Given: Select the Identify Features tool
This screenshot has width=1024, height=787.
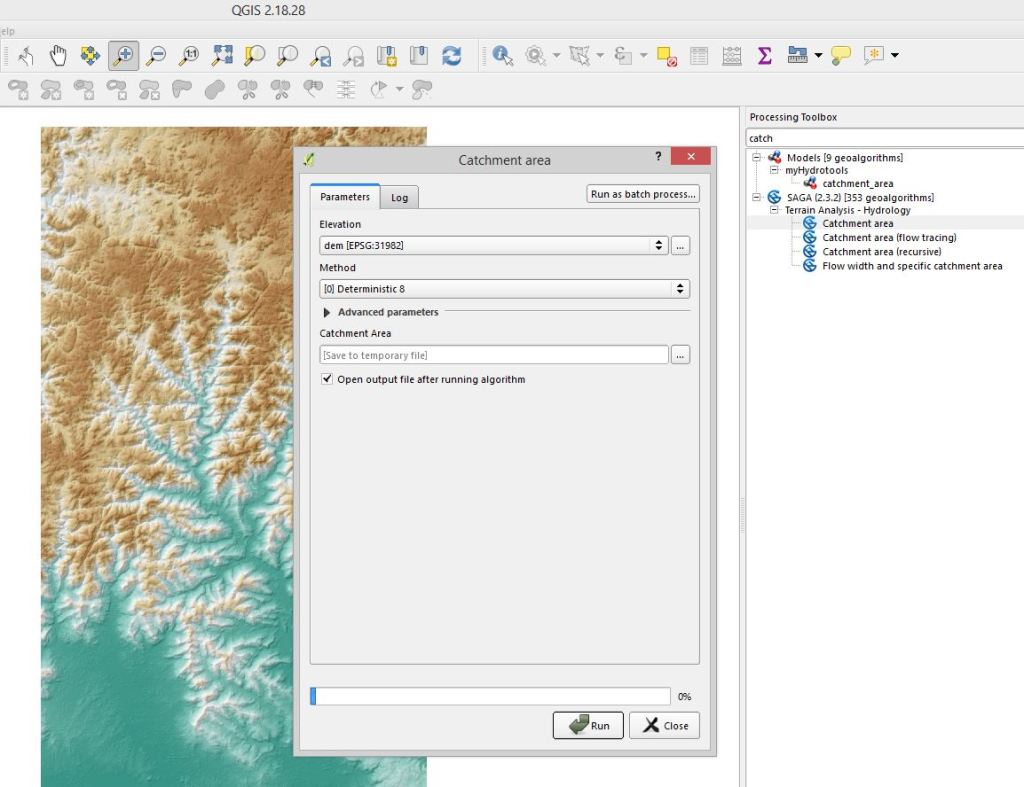Looking at the screenshot, I should click(502, 56).
